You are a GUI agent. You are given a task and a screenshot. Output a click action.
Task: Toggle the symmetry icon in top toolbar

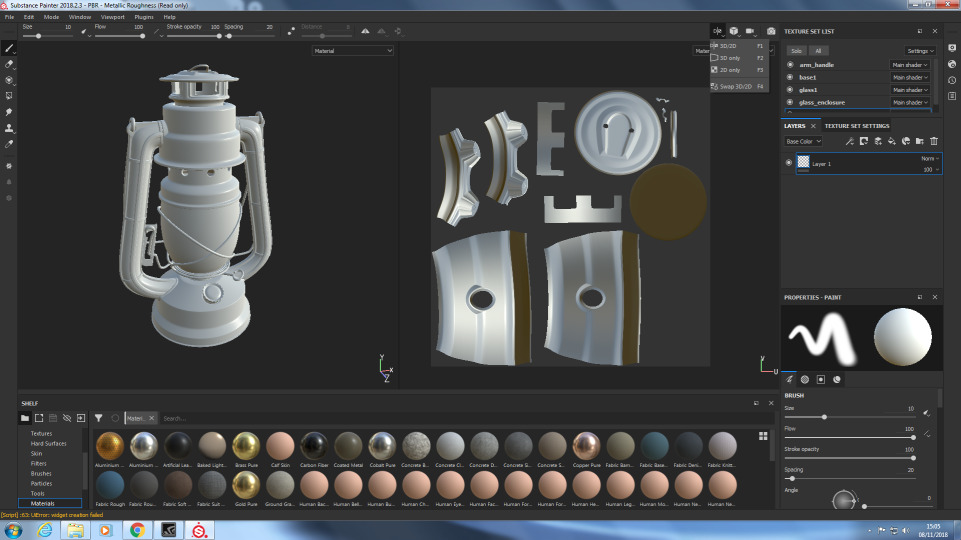(365, 31)
